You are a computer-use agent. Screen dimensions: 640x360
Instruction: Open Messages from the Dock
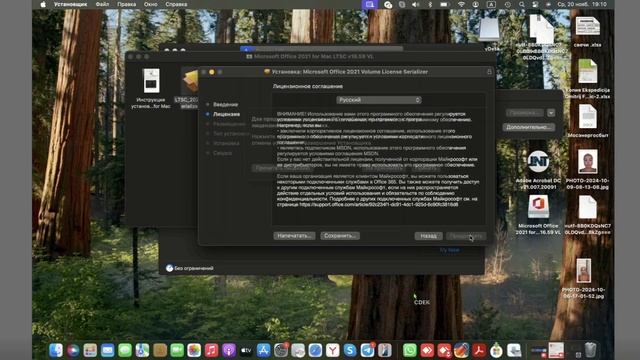point(125,350)
